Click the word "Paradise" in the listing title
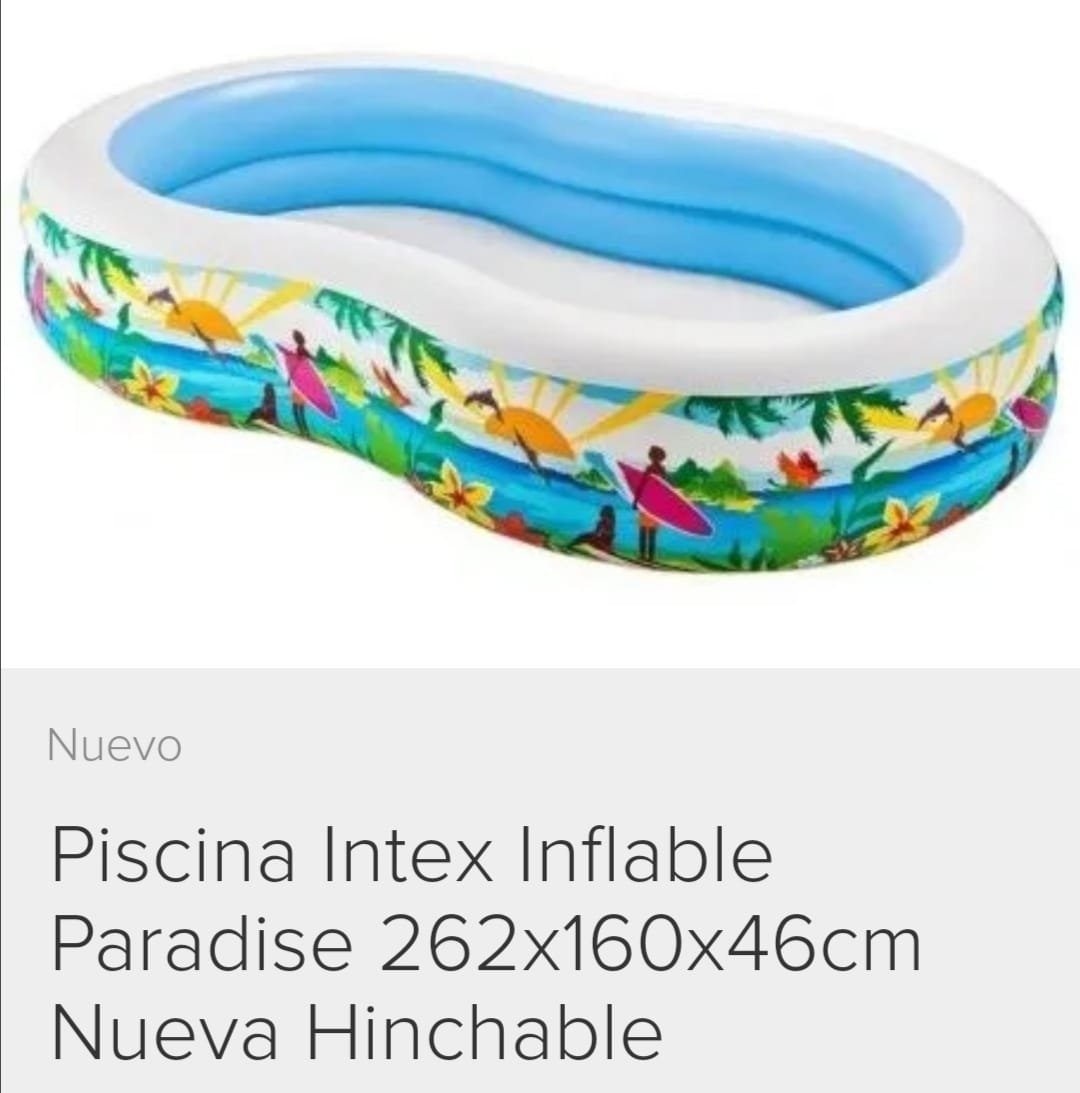This screenshot has width=1080, height=1093. pos(202,943)
